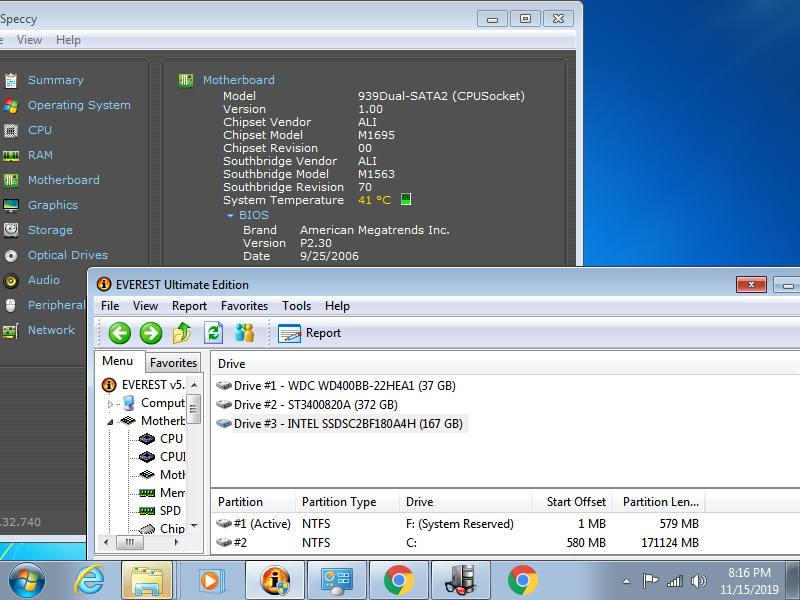Switch to EVEREST Menu tab
Image resolution: width=800 pixels, height=600 pixels.
coord(117,361)
